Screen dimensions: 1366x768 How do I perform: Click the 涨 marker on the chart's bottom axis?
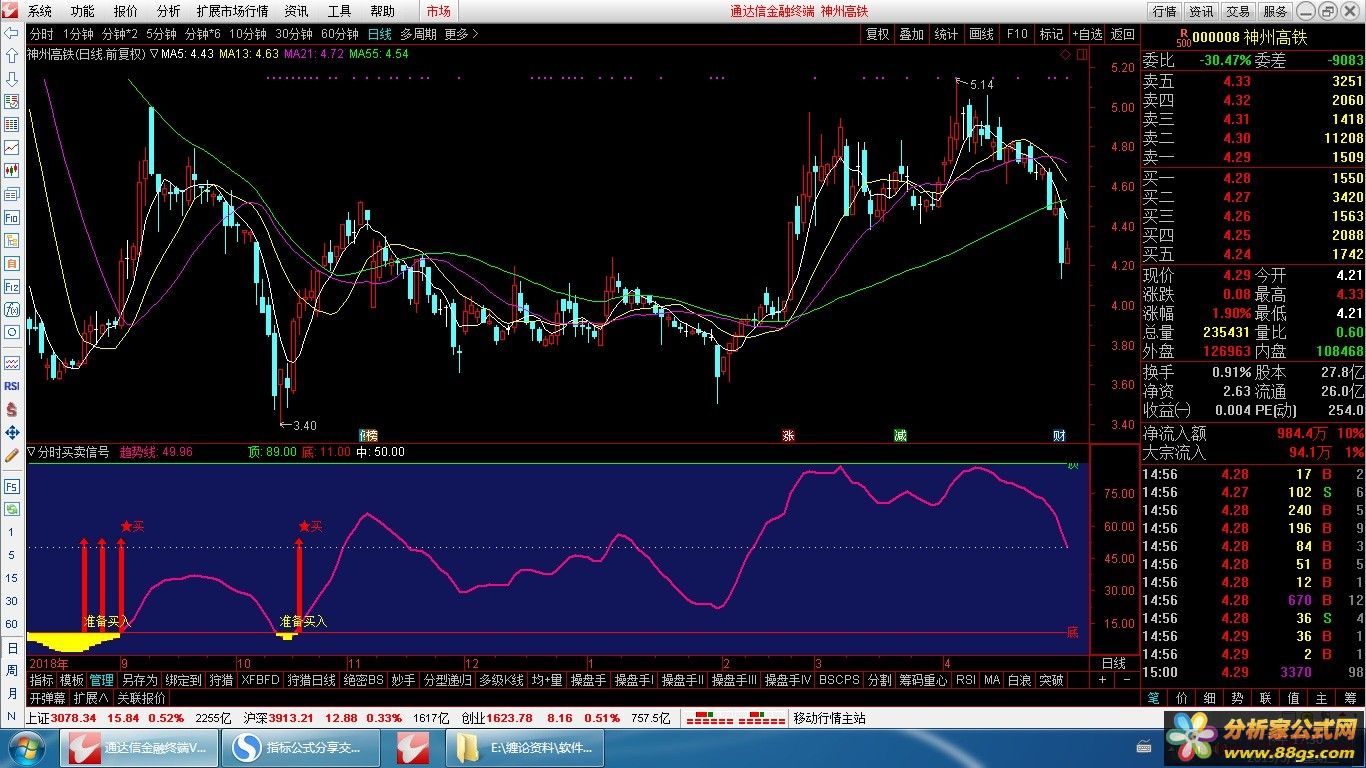788,436
